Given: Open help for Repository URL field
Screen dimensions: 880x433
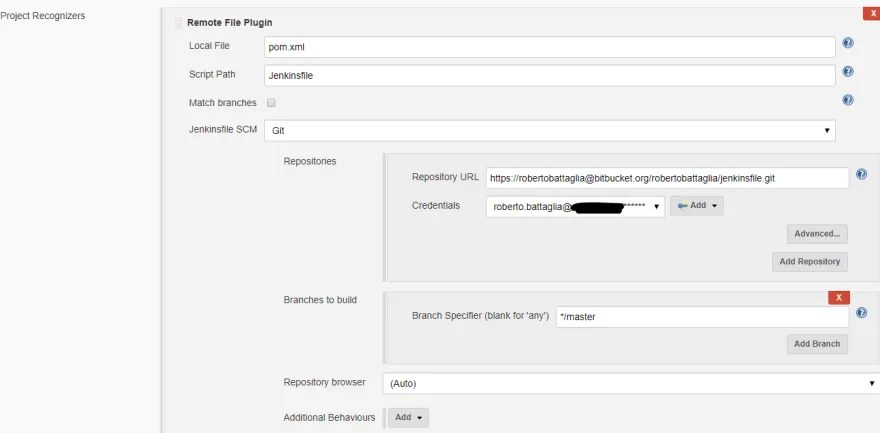Looking at the screenshot, I should point(861,175).
